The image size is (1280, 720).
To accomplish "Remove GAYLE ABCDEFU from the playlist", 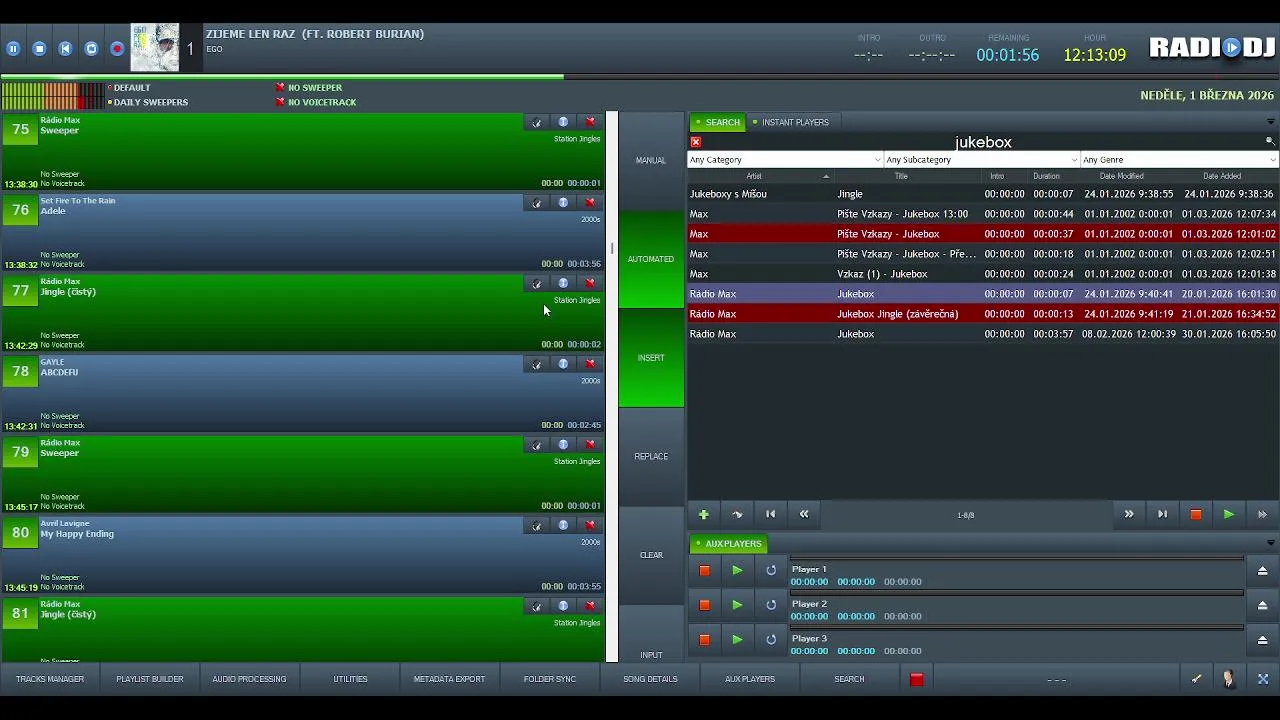I will [590, 364].
